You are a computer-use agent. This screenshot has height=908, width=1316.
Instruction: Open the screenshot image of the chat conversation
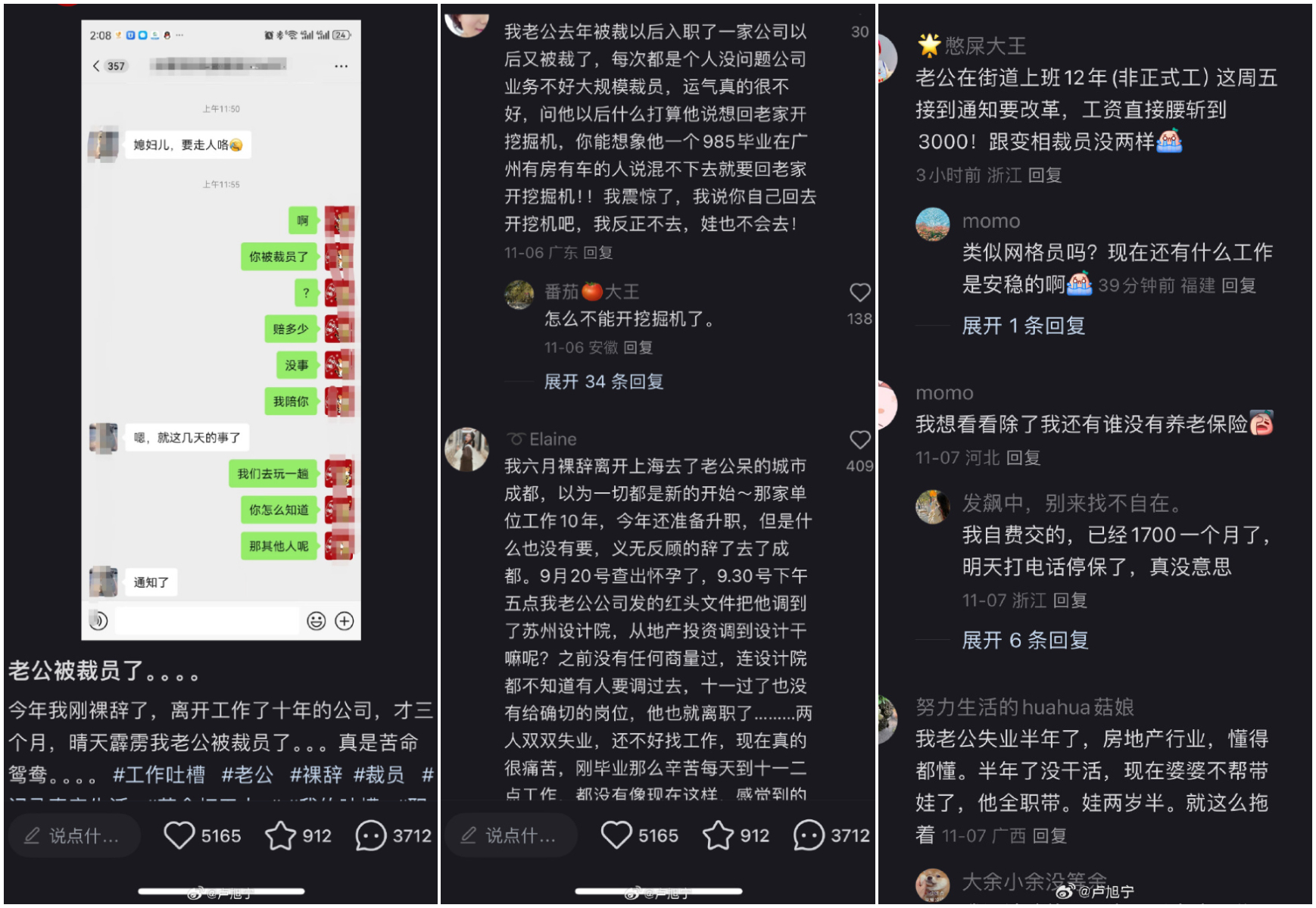tap(221, 329)
